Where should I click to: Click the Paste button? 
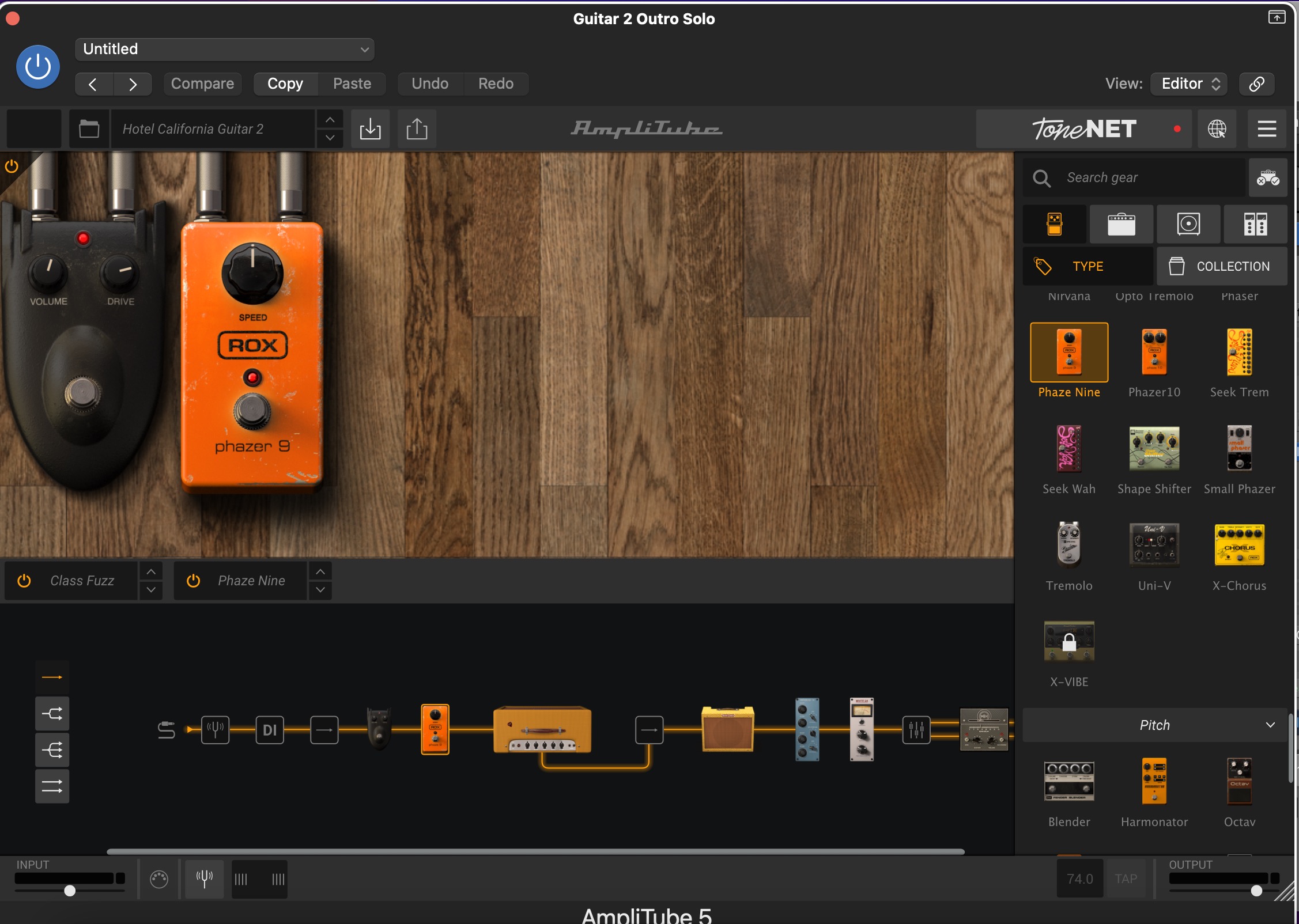(x=352, y=84)
